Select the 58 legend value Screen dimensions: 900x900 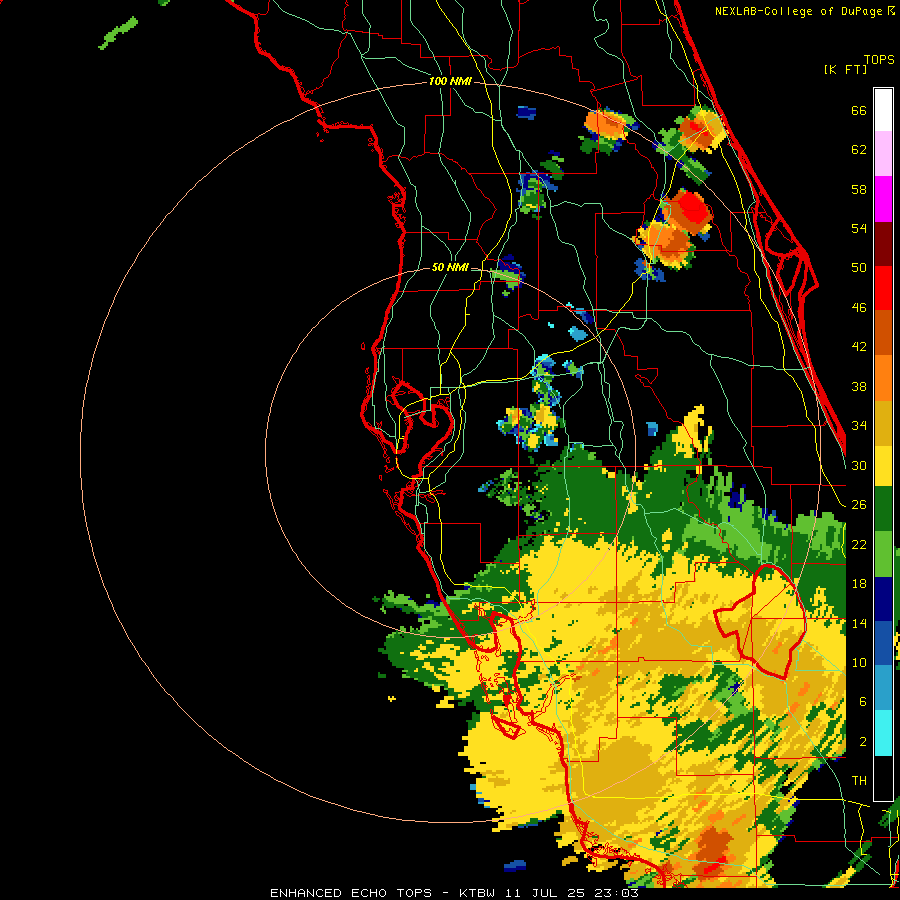(x=859, y=189)
